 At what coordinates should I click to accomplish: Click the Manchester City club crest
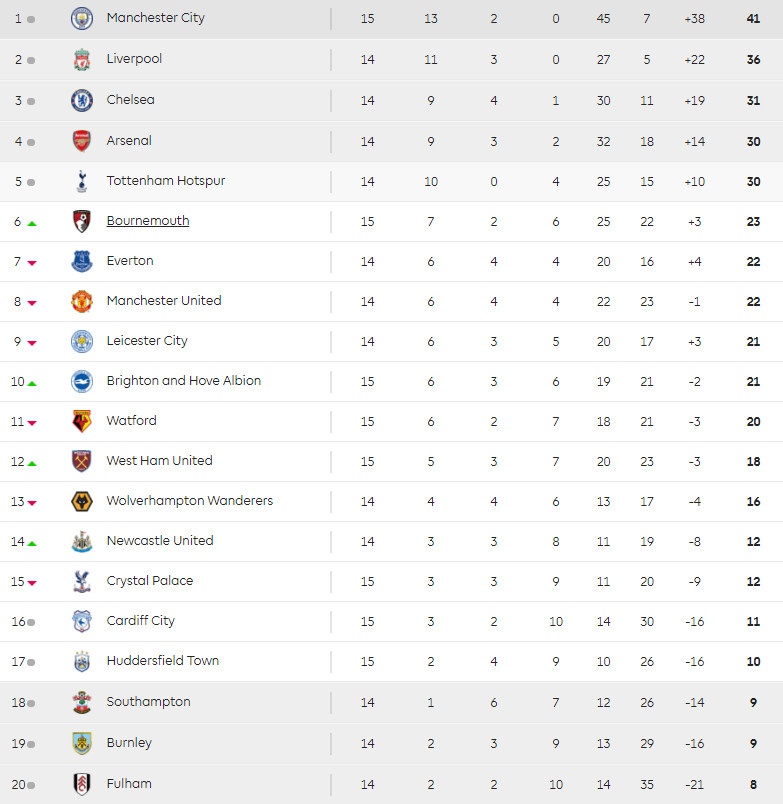coord(82,18)
